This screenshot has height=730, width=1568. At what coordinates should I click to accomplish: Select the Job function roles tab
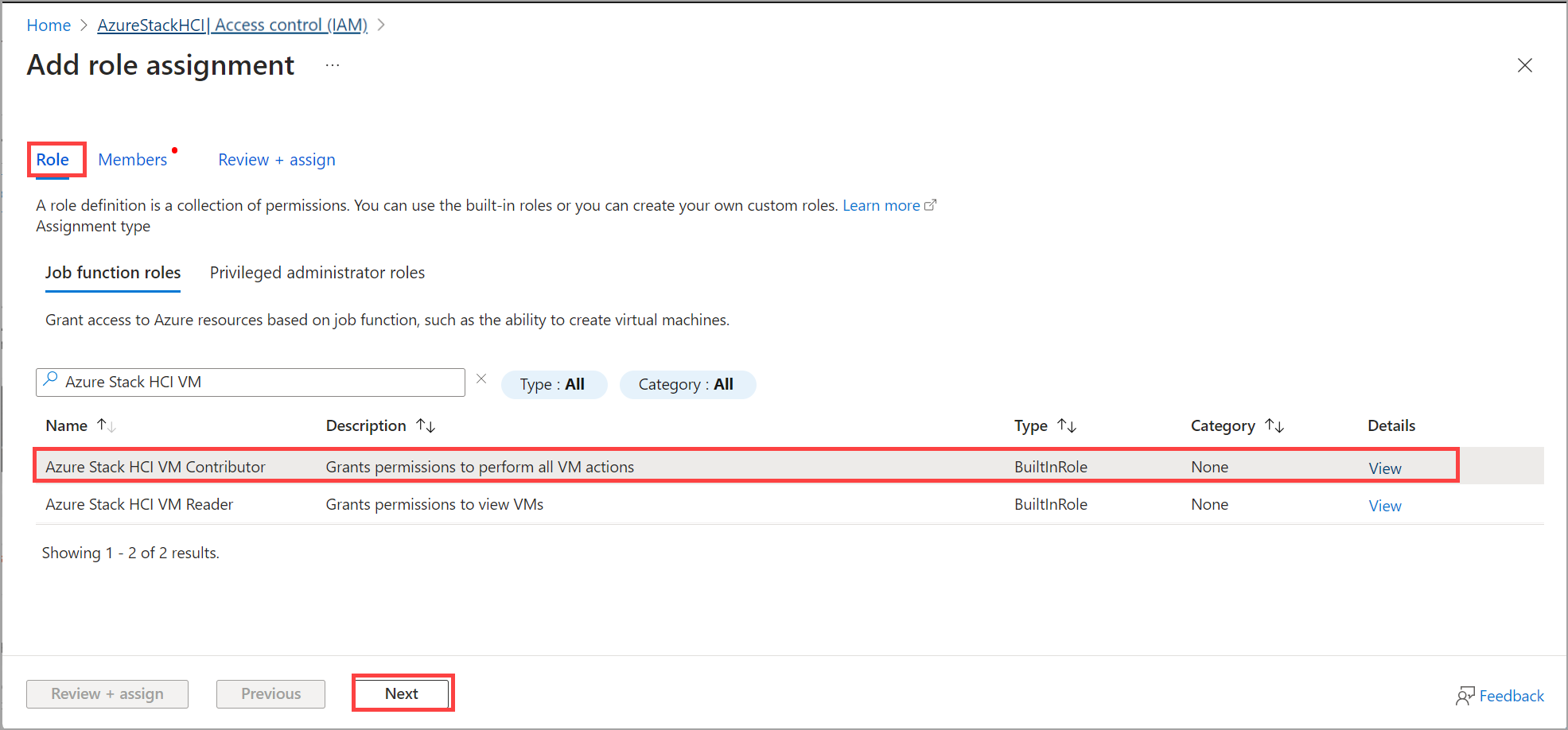pos(113,273)
